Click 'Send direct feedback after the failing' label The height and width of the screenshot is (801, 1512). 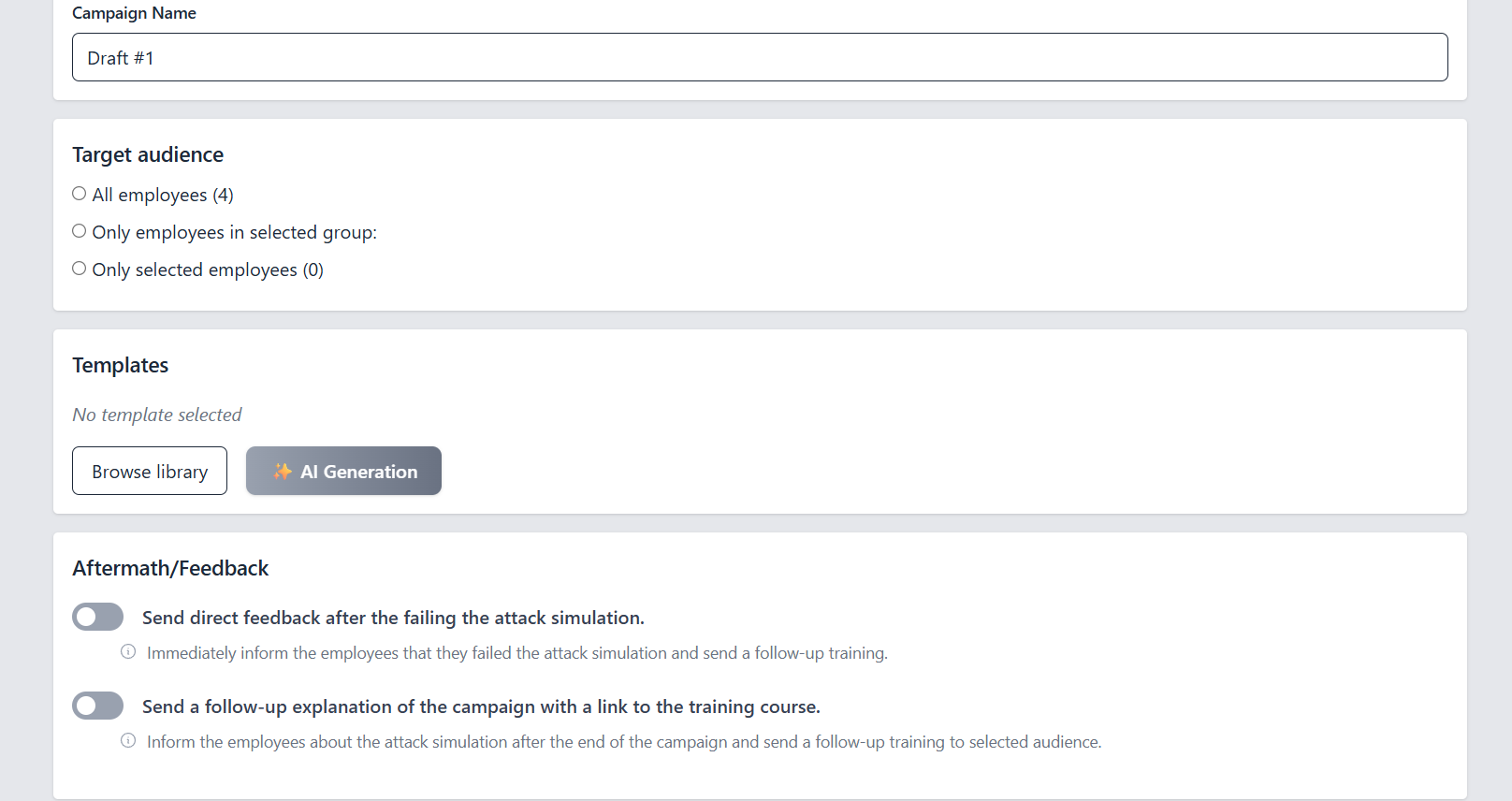click(x=393, y=618)
